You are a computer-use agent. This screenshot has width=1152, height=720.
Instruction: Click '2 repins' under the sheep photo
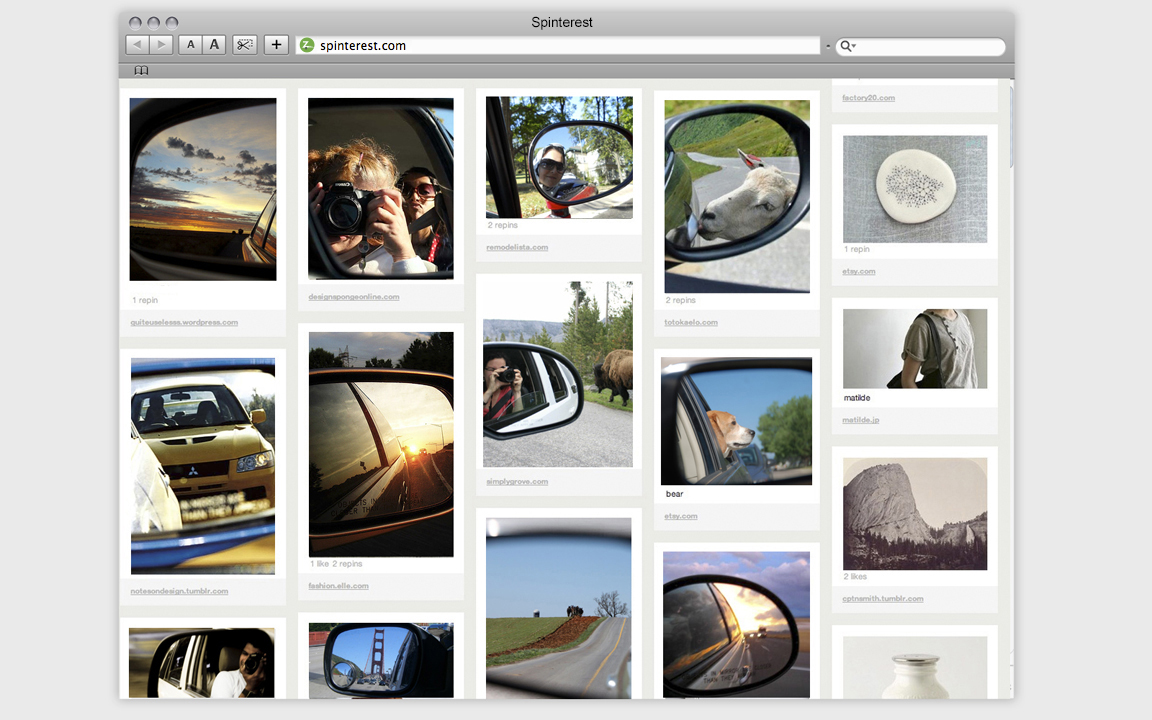coord(680,300)
